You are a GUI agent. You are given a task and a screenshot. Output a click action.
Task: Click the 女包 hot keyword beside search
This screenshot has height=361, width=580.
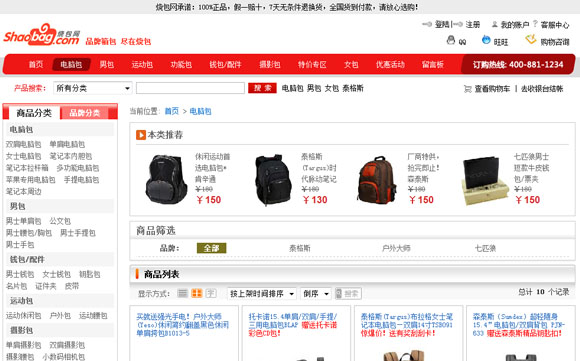pos(332,88)
